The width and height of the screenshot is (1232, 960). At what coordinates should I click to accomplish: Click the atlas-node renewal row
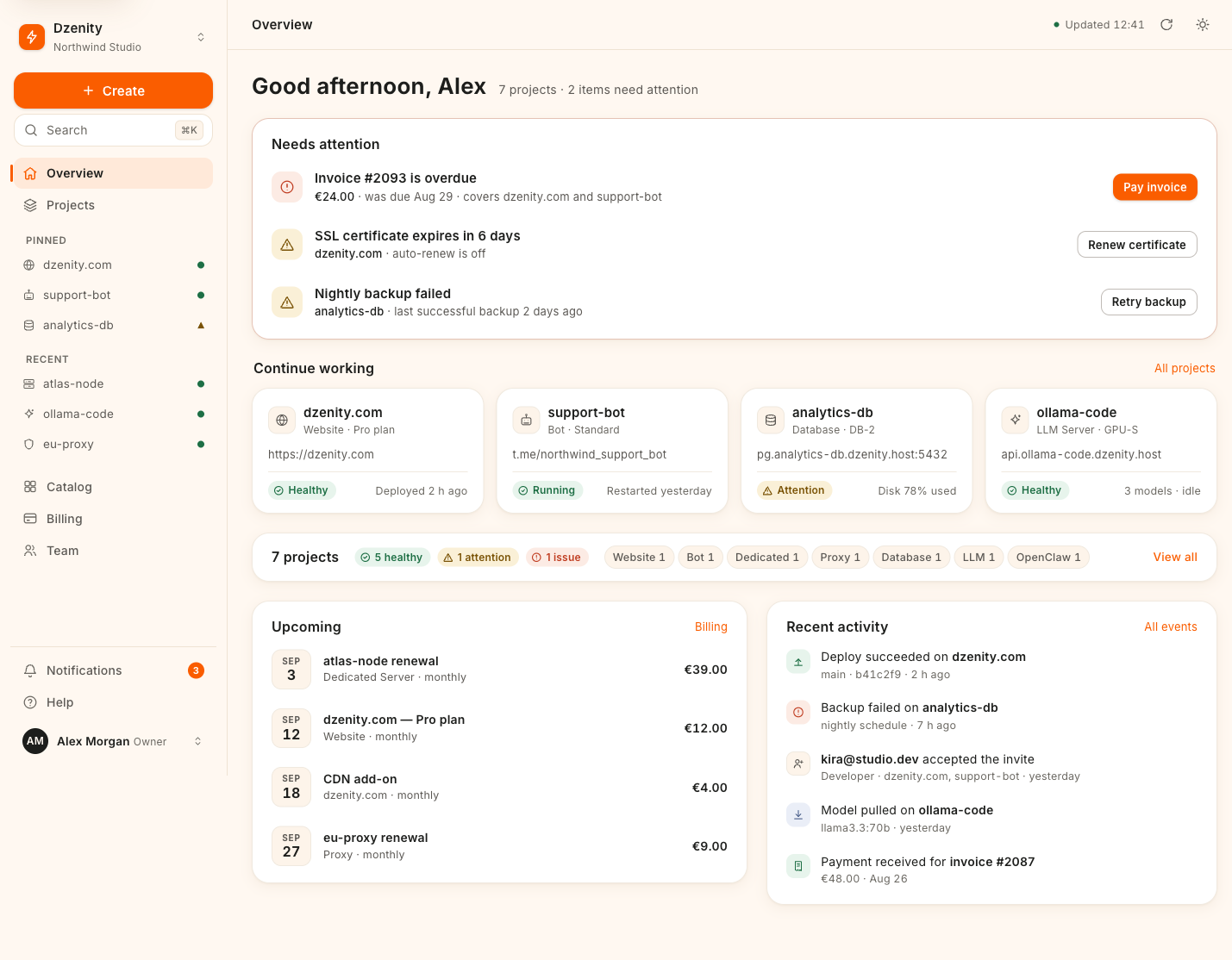coord(499,670)
